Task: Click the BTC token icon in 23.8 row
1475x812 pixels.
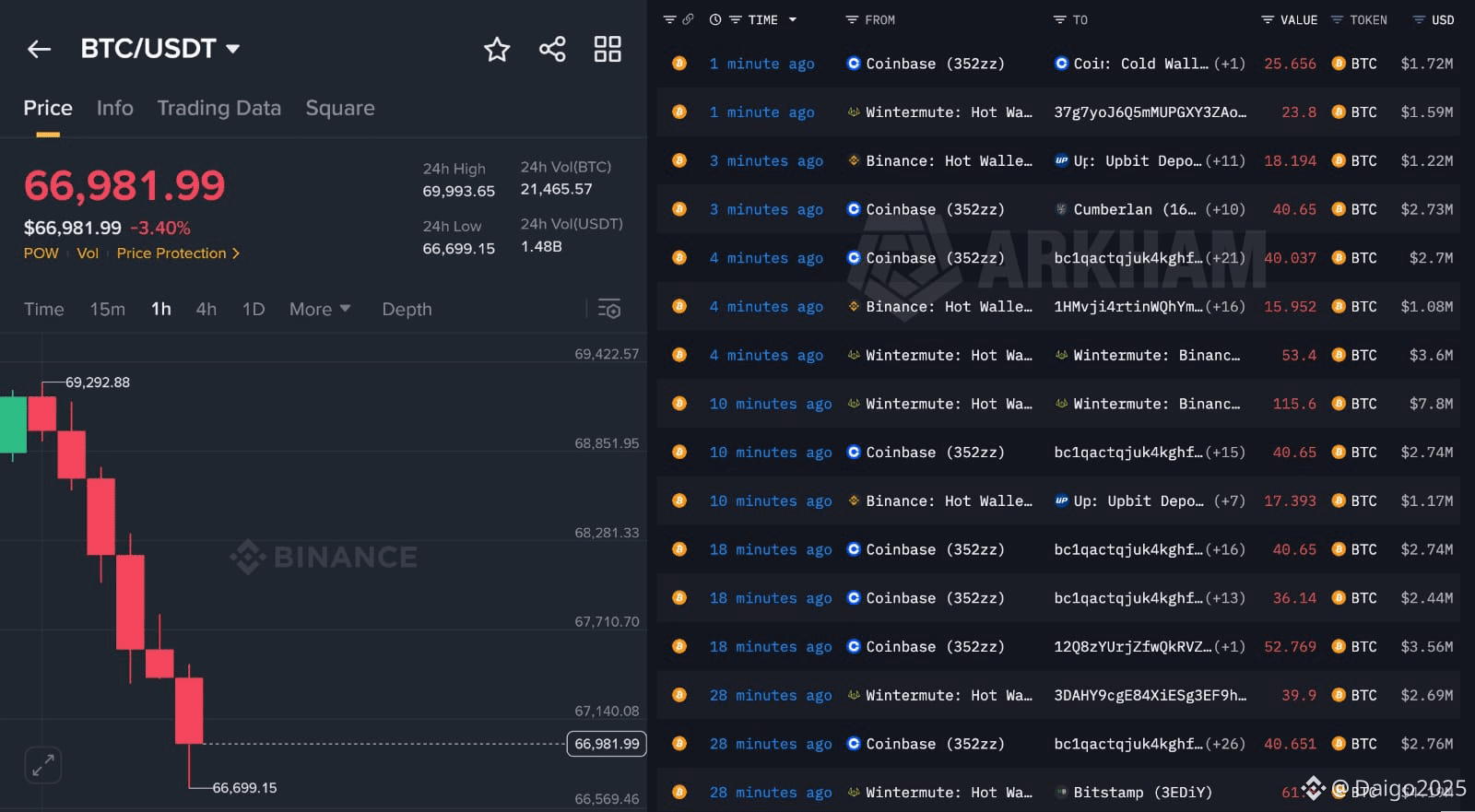Action: click(1338, 112)
